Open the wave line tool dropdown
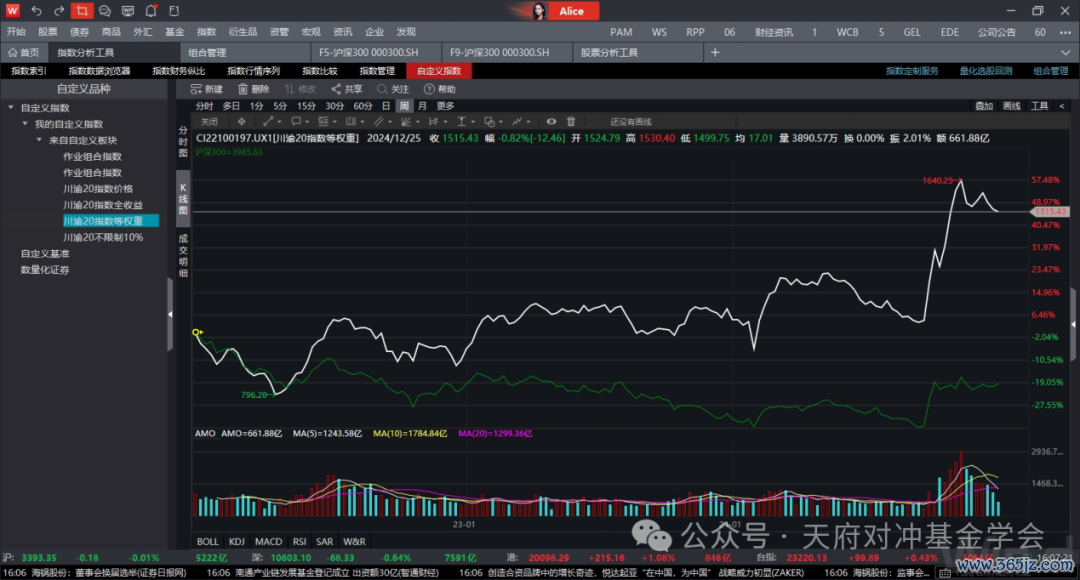 coord(519,121)
